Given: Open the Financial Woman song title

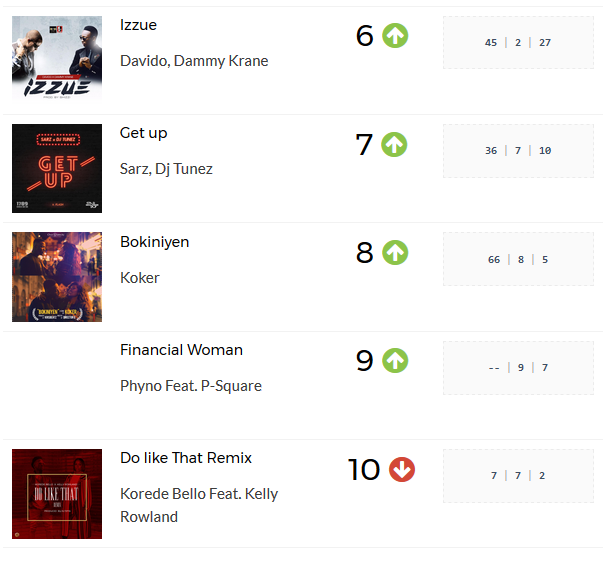Looking at the screenshot, I should 181,350.
